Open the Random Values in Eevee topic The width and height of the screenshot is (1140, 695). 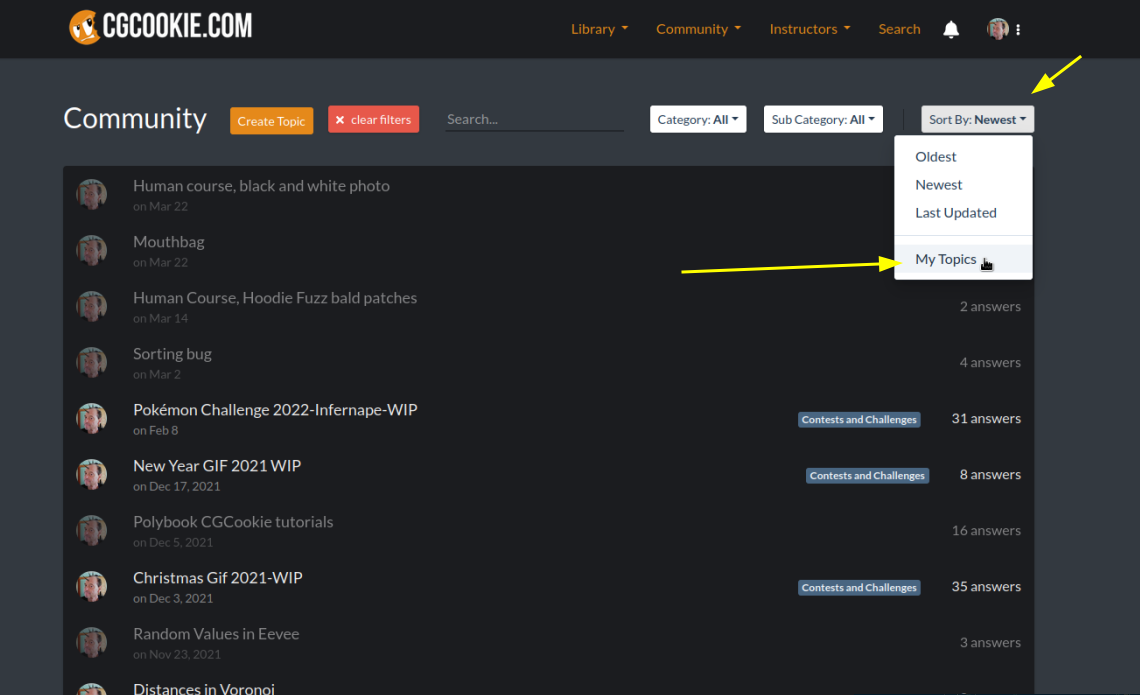[216, 633]
